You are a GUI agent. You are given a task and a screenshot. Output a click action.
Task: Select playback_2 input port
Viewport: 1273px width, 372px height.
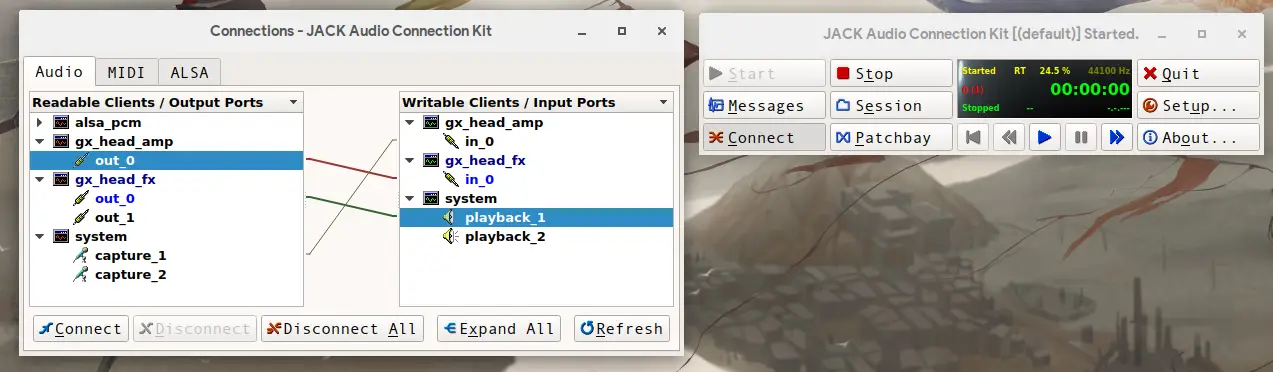click(x=505, y=236)
